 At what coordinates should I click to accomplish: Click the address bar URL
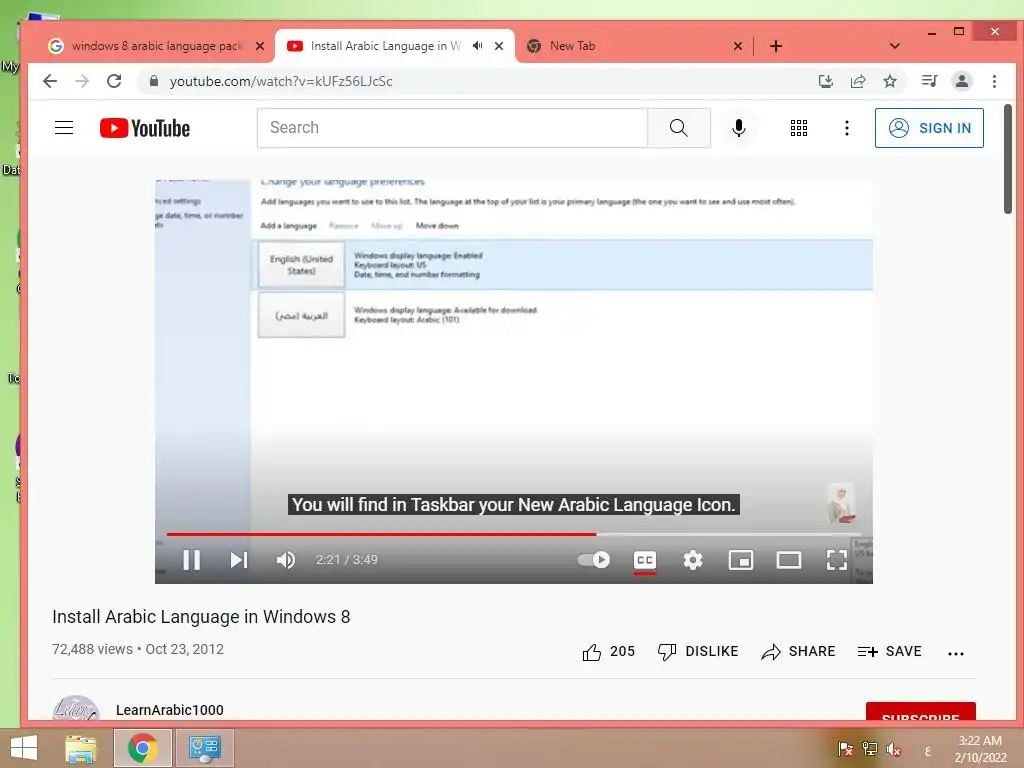(281, 81)
